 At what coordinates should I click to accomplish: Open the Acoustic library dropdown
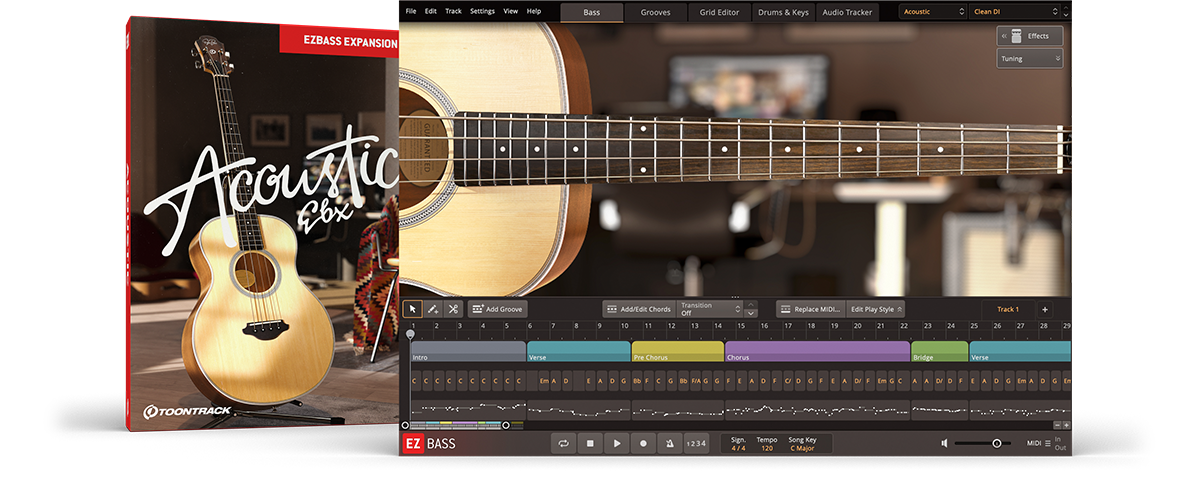tap(932, 12)
